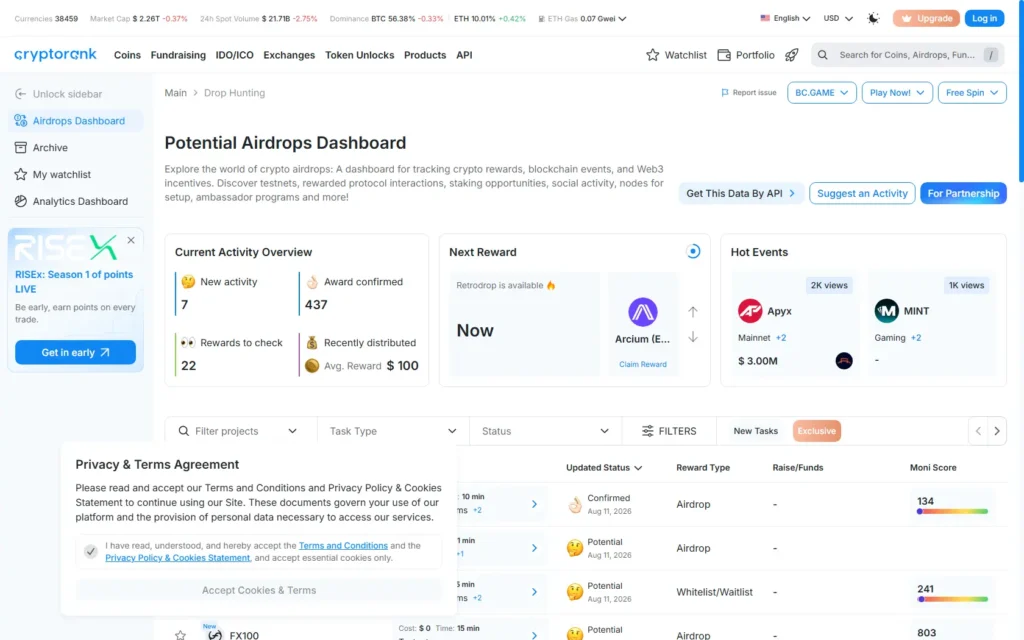Screen dimensions: 1024x640
Task: Click Accept Cookies & Terms button
Action: [x=259, y=590]
